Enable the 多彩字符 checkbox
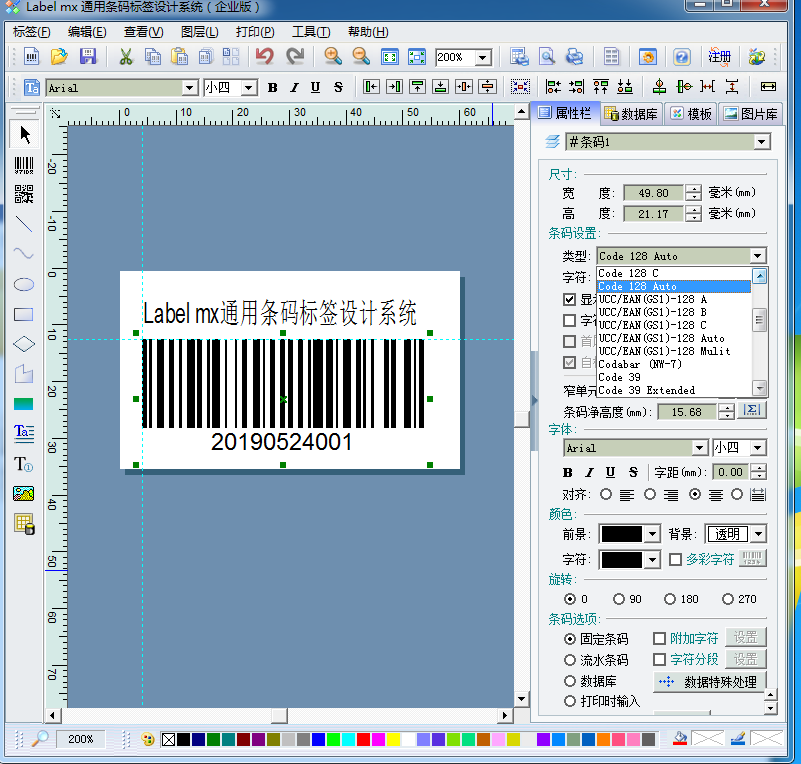The image size is (801, 764). (675, 560)
